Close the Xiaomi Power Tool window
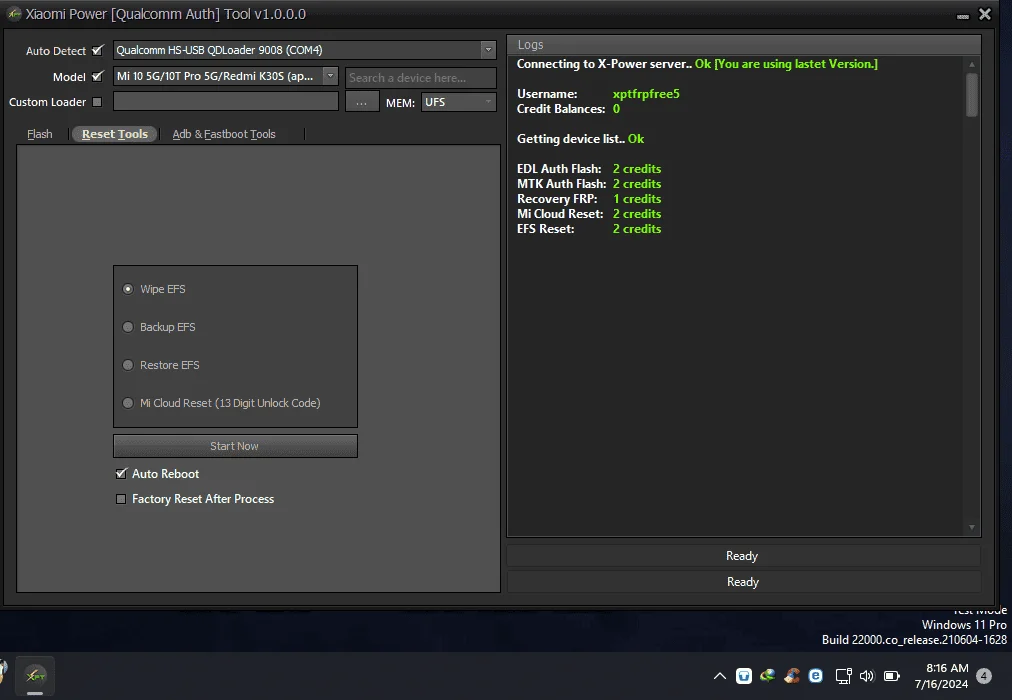The width and height of the screenshot is (1012, 700). [x=985, y=14]
